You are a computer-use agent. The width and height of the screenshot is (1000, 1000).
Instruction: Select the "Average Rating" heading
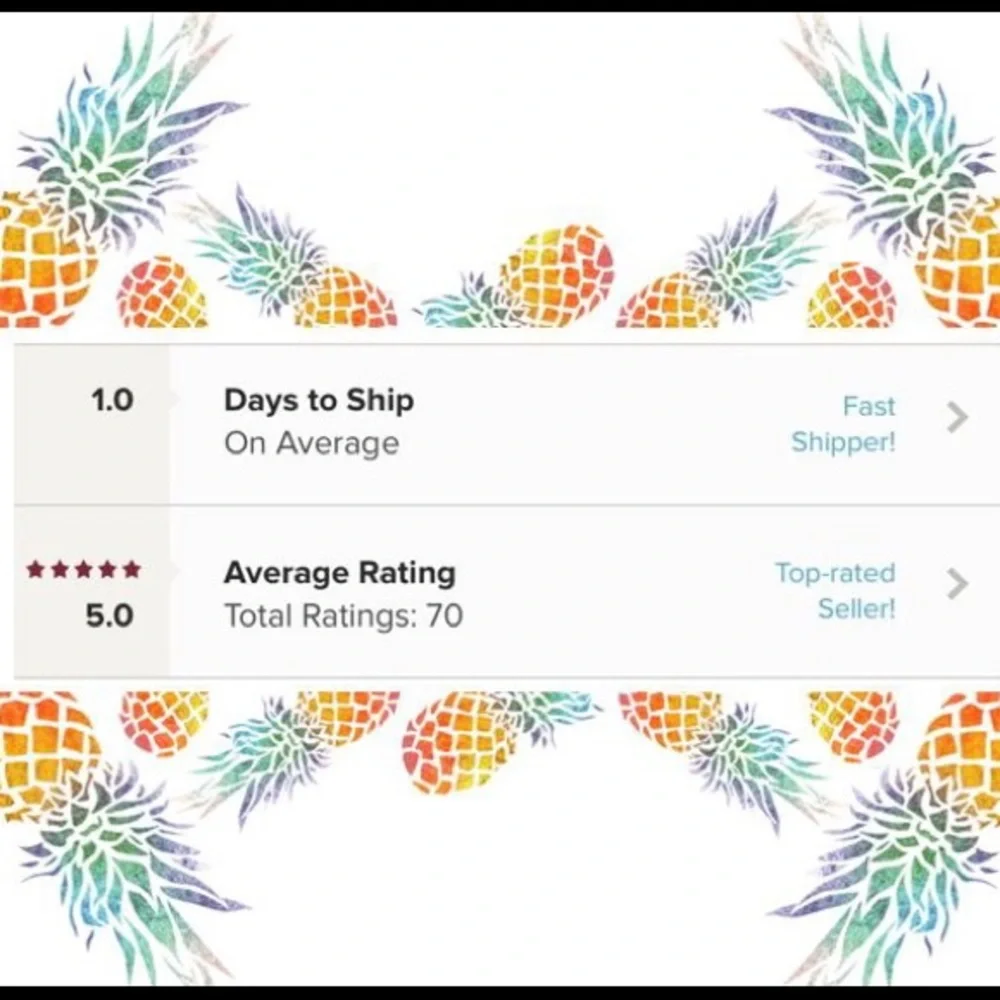pos(339,573)
